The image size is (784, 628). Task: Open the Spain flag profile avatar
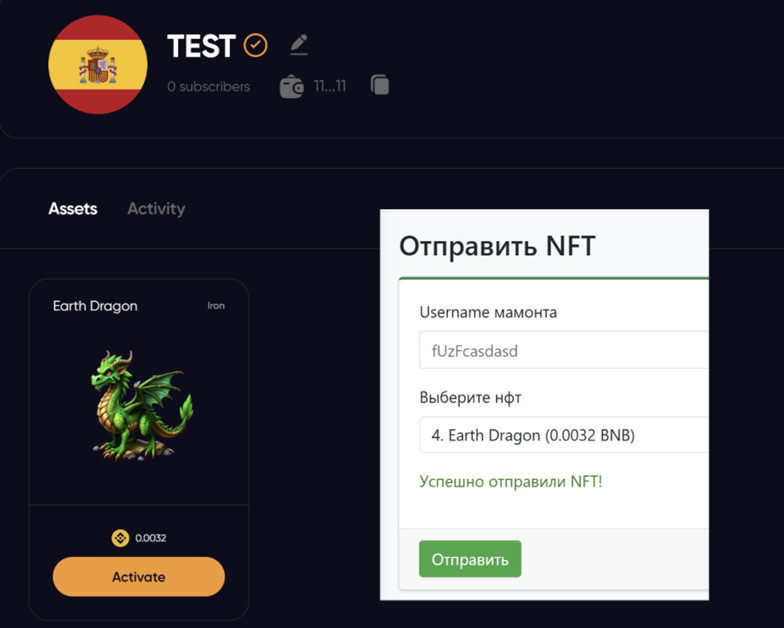pos(98,64)
